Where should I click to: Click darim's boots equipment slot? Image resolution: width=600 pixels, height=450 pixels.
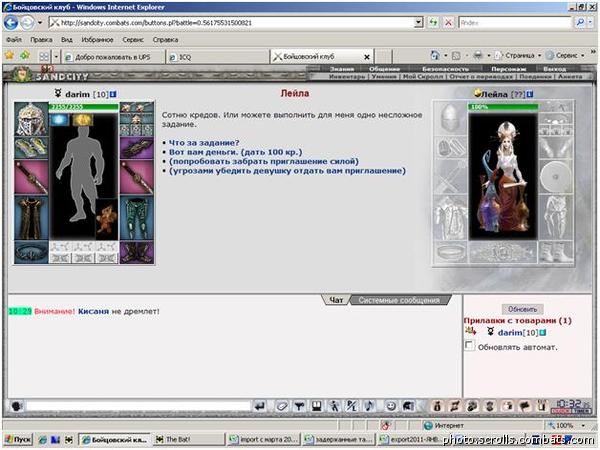point(137,252)
